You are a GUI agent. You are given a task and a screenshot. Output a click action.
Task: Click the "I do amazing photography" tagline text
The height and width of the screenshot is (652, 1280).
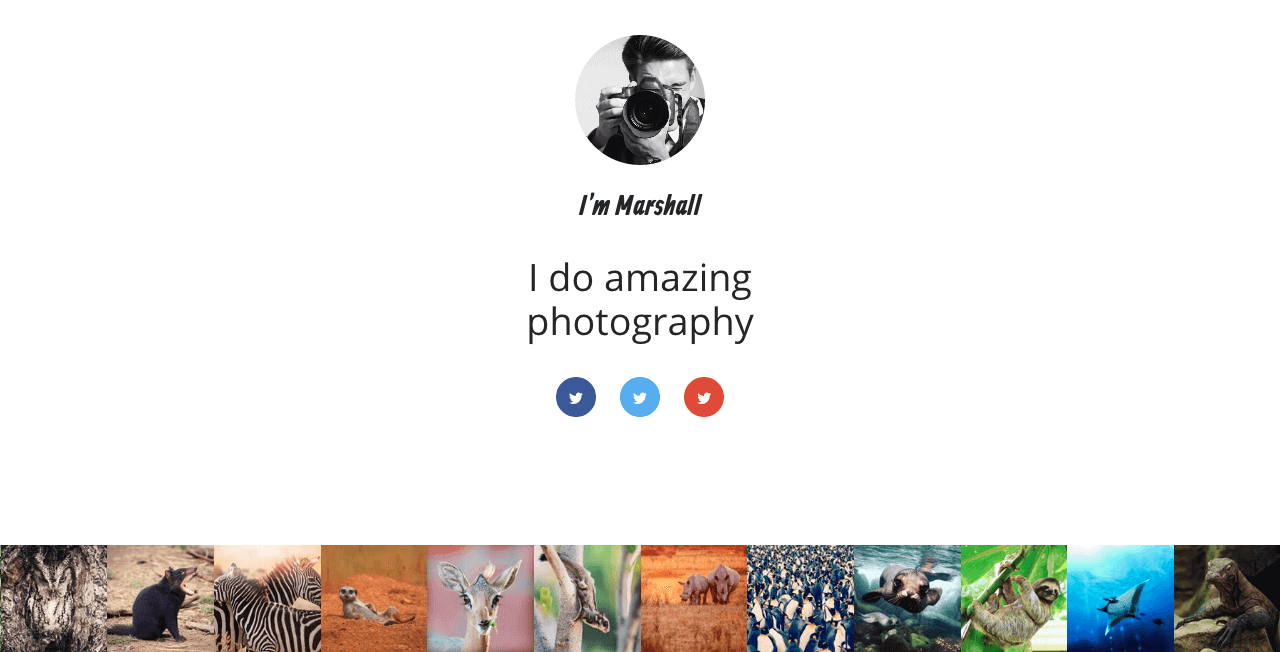tap(640, 299)
